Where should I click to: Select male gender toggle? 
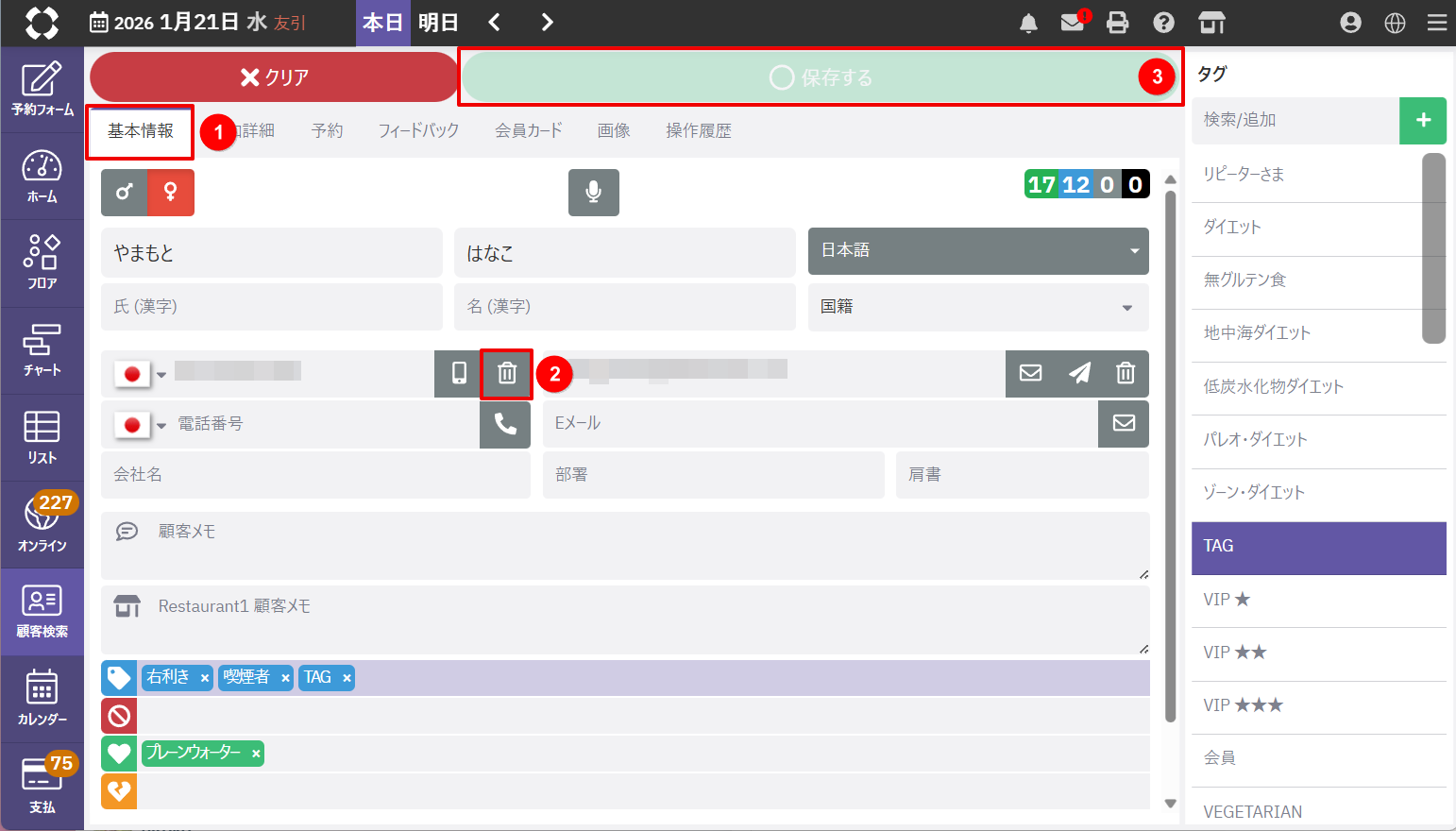pos(124,193)
